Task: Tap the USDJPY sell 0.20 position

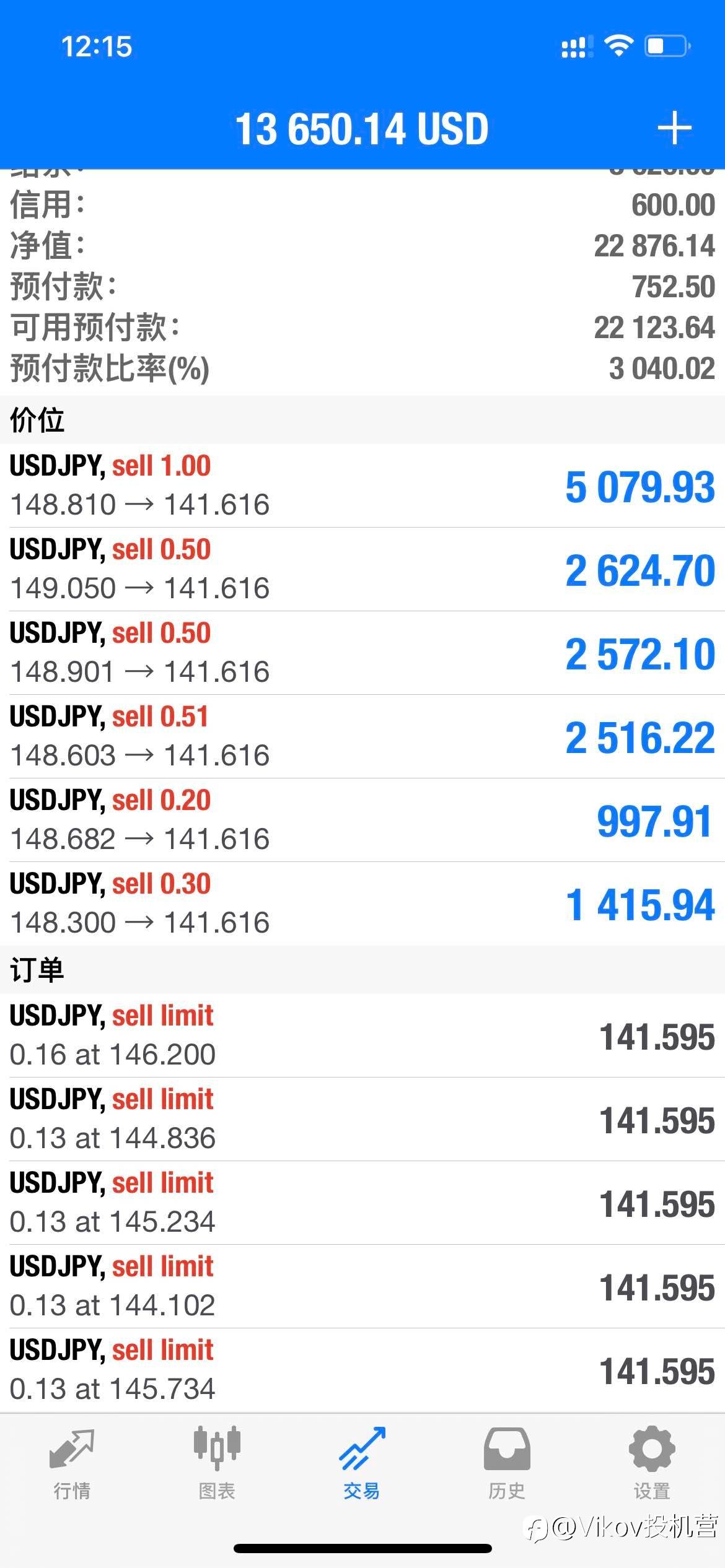Action: (362, 820)
